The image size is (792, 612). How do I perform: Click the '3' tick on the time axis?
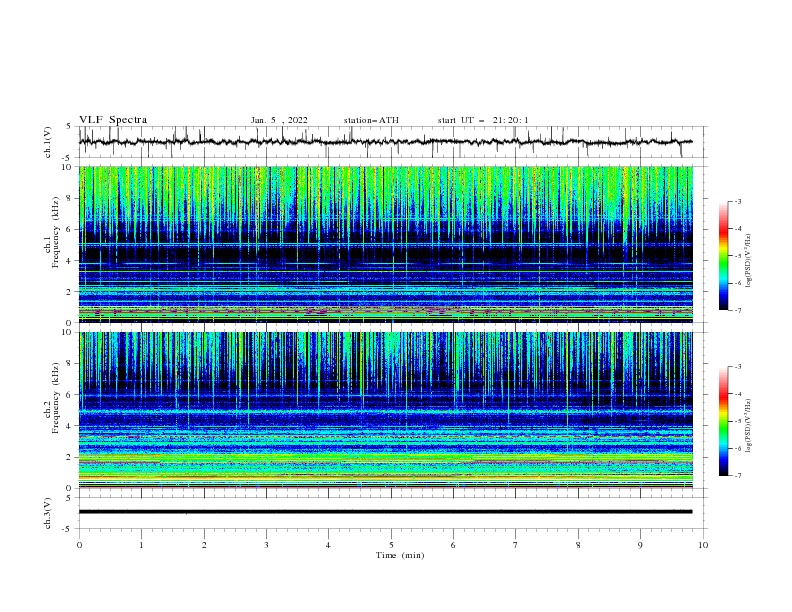(x=266, y=545)
